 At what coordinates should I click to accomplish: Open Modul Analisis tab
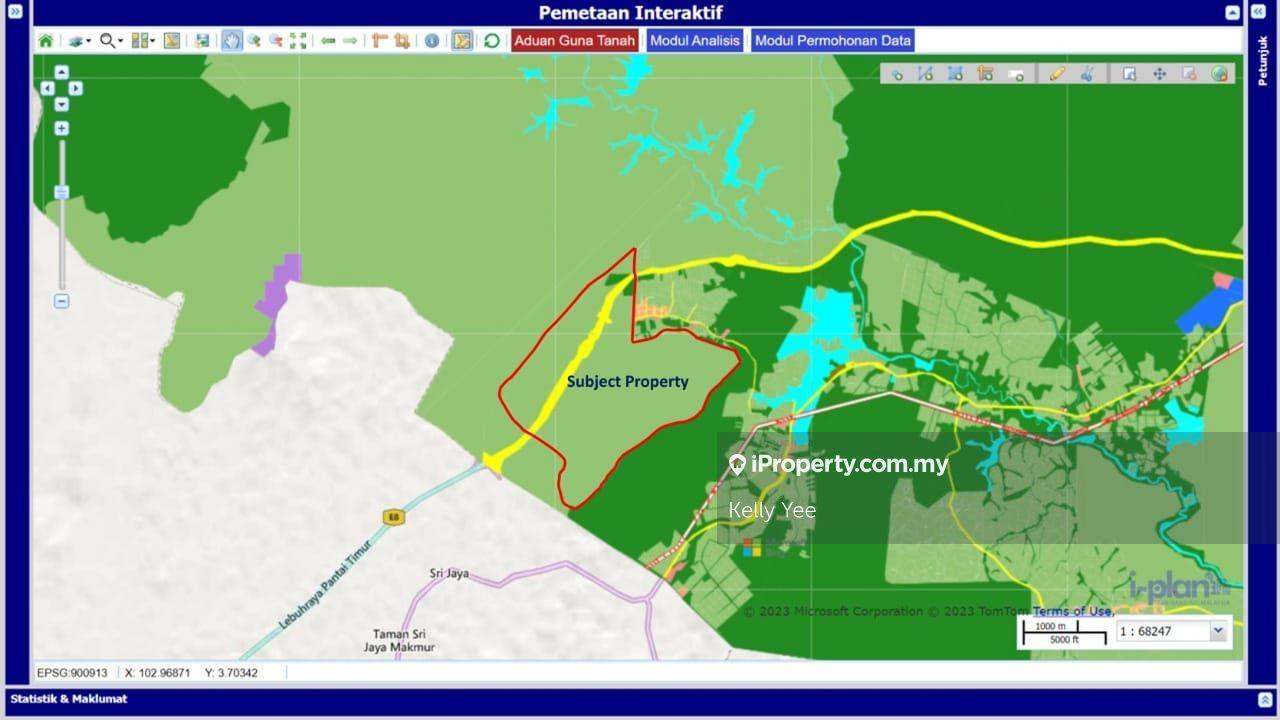[695, 41]
